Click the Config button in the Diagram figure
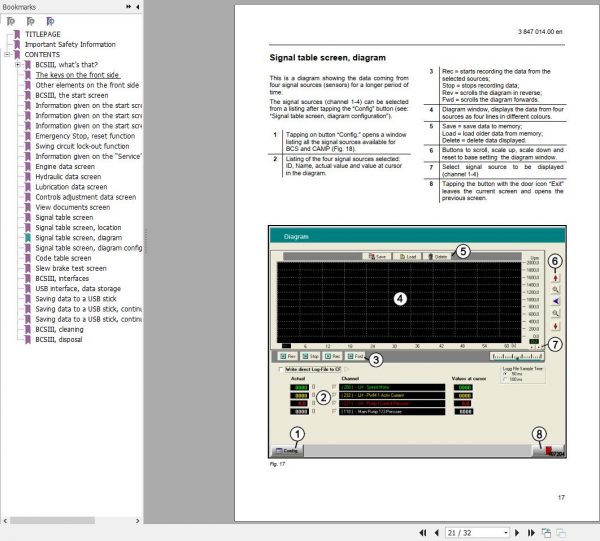This screenshot has width=600, height=541. (x=287, y=451)
